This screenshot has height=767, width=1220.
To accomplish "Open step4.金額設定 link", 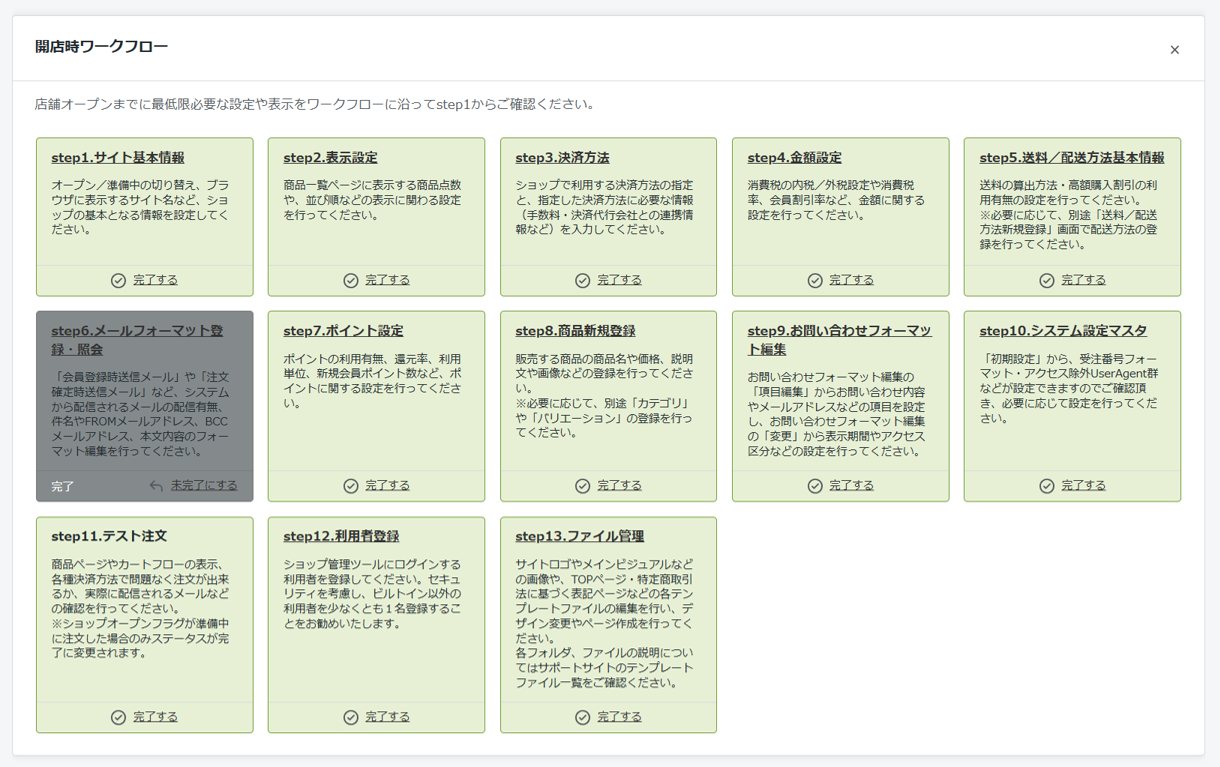I will 794,158.
